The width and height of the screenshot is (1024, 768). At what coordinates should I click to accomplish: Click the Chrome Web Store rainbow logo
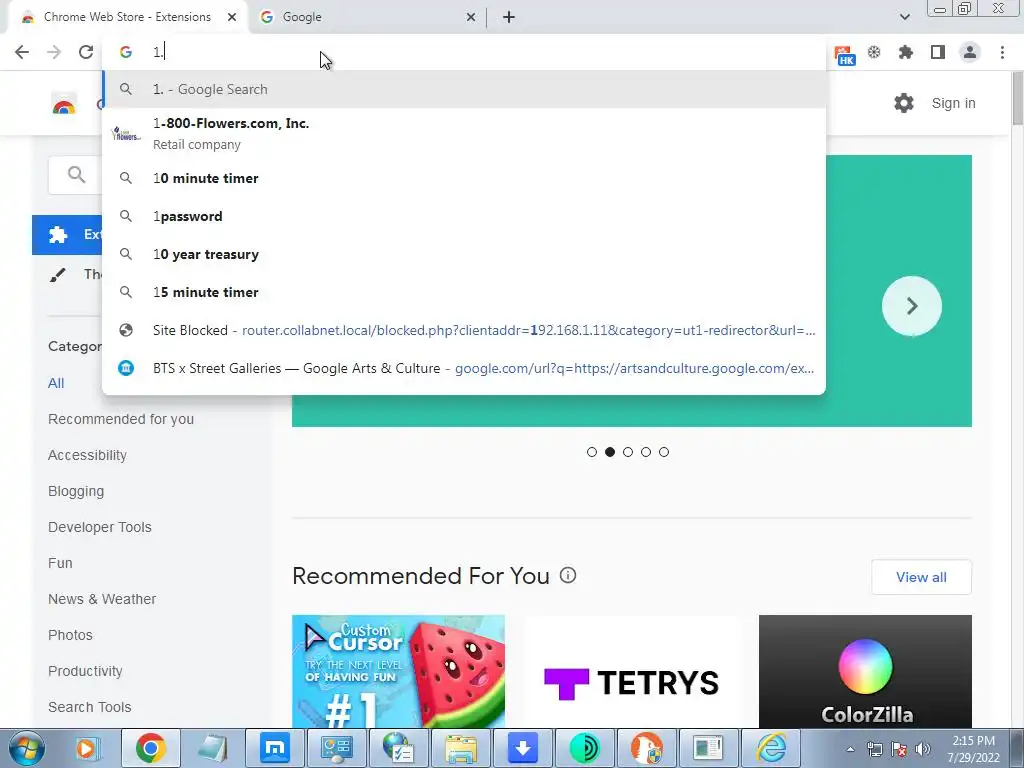[64, 104]
